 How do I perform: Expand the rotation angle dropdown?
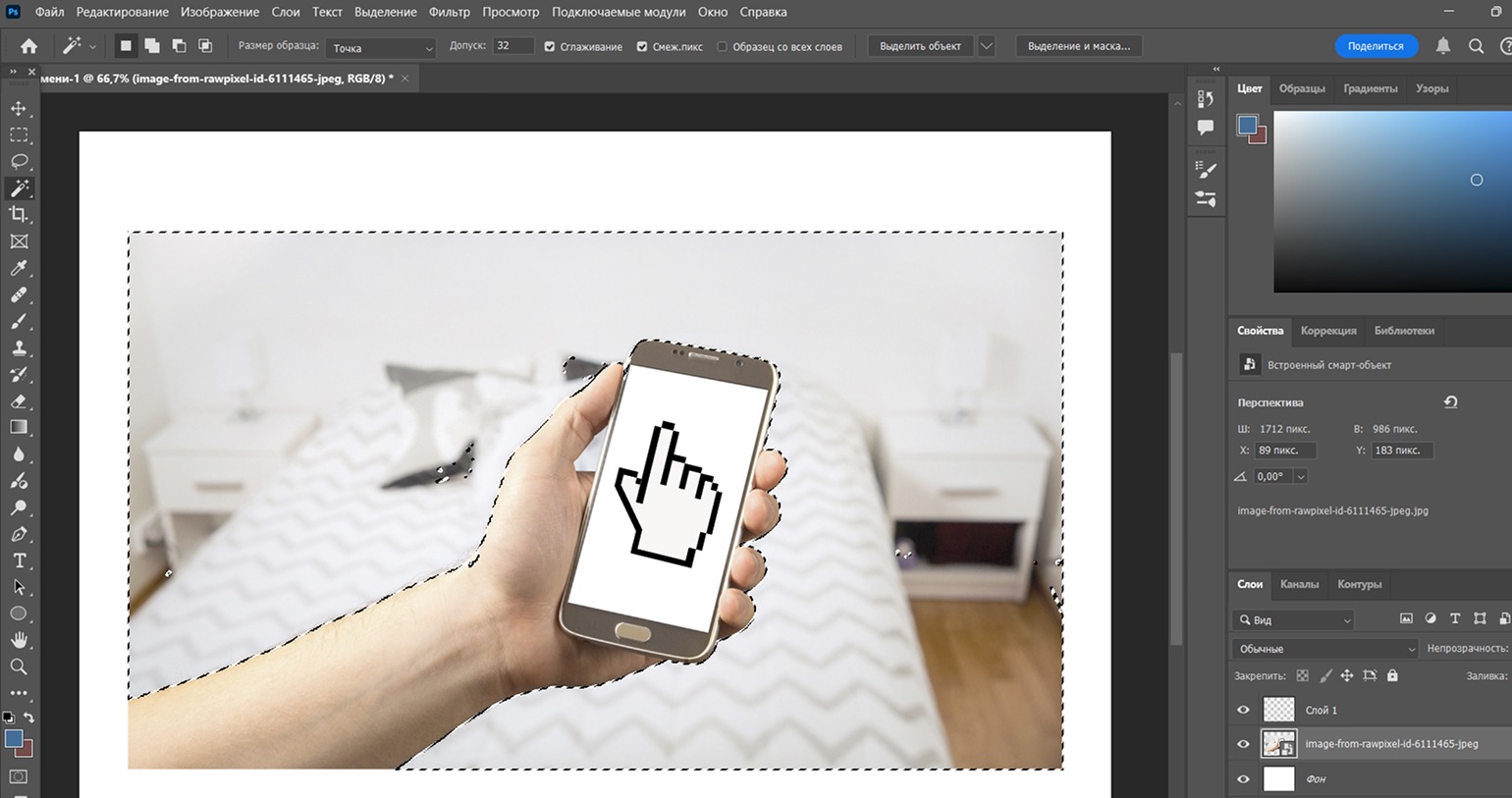click(1300, 476)
